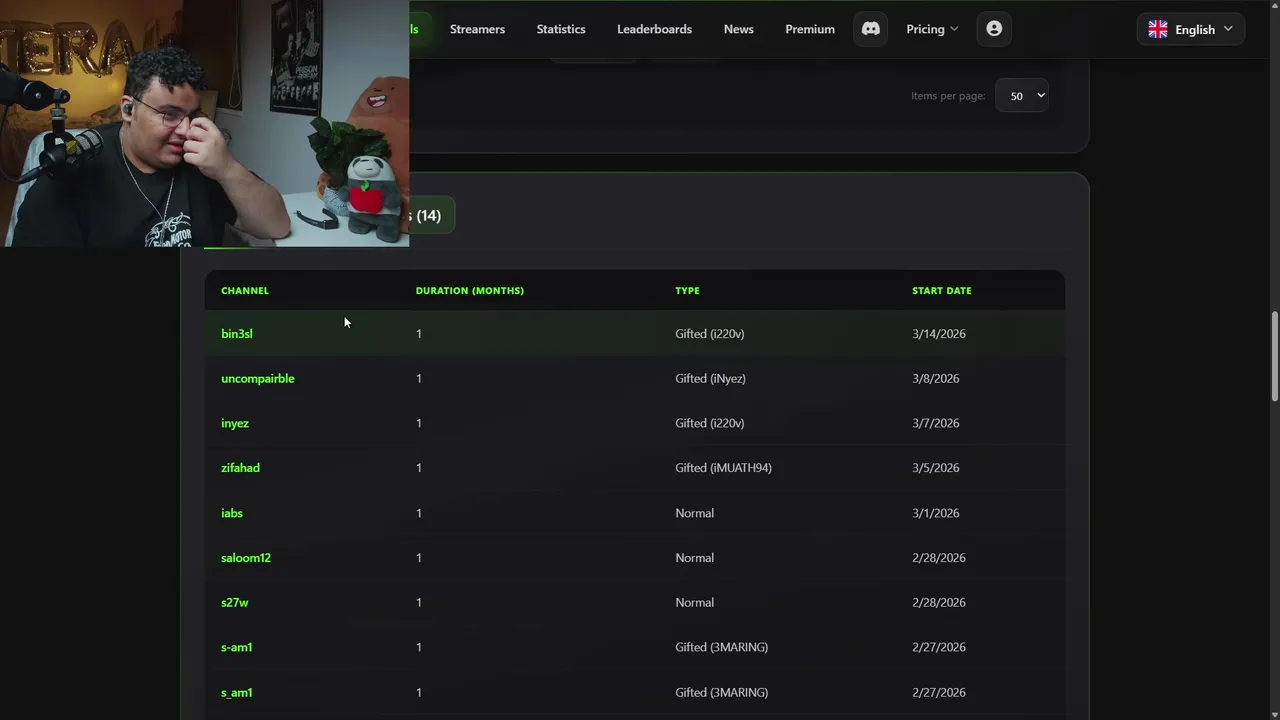The image size is (1280, 720).
Task: Sort by the DURATION (MONTHS) header
Action: point(470,290)
